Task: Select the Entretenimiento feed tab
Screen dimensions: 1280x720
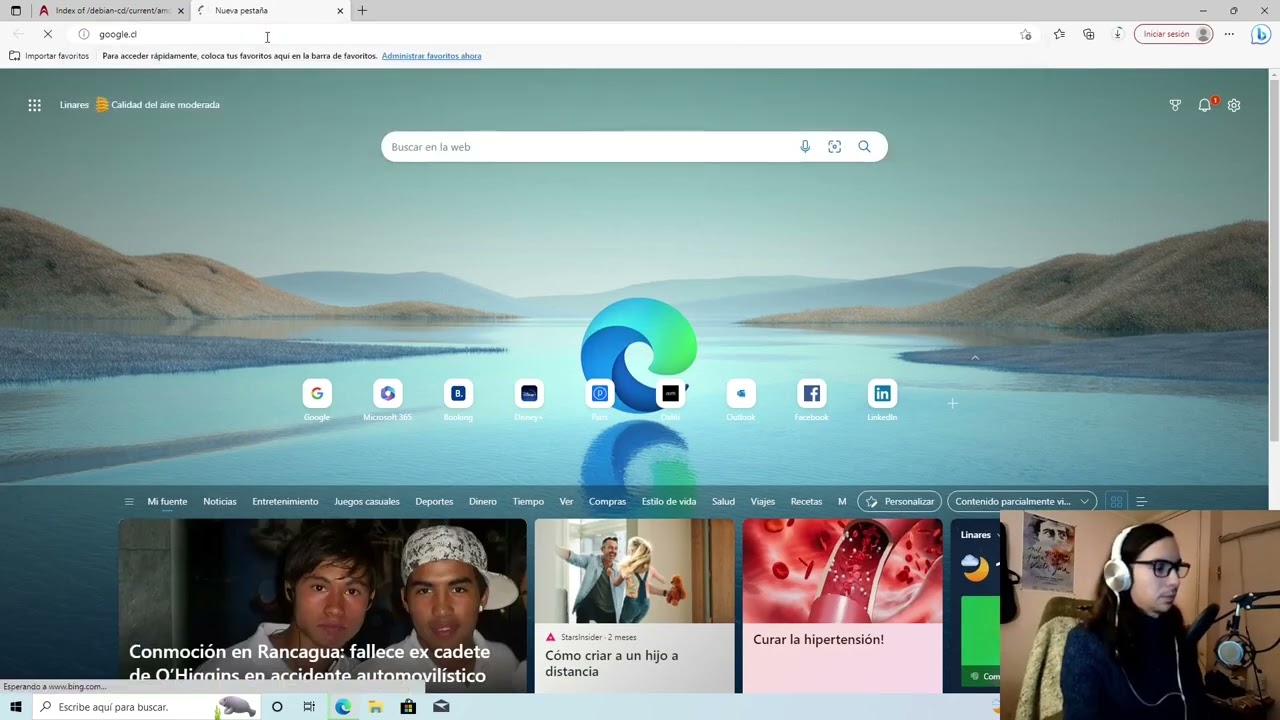Action: [285, 502]
